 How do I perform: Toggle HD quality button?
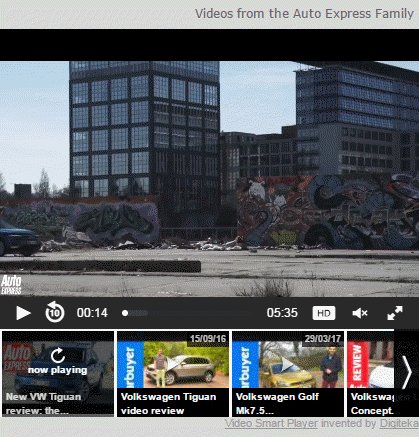pyautogui.click(x=324, y=313)
